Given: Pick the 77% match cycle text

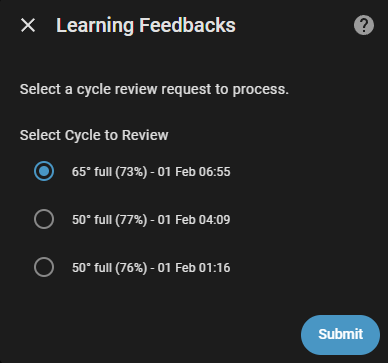Looking at the screenshot, I should click(151, 220).
